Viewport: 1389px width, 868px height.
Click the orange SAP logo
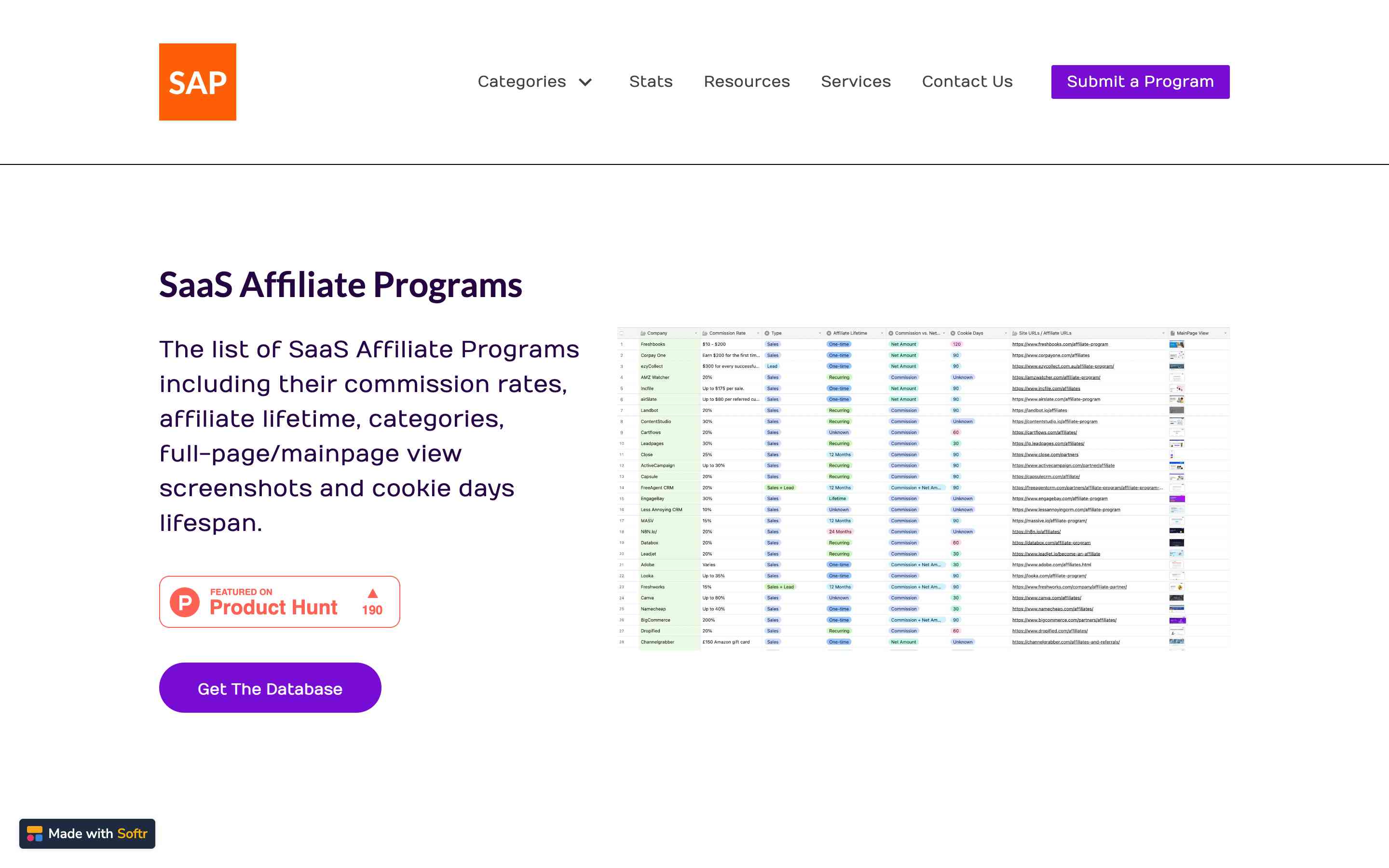pos(197,81)
